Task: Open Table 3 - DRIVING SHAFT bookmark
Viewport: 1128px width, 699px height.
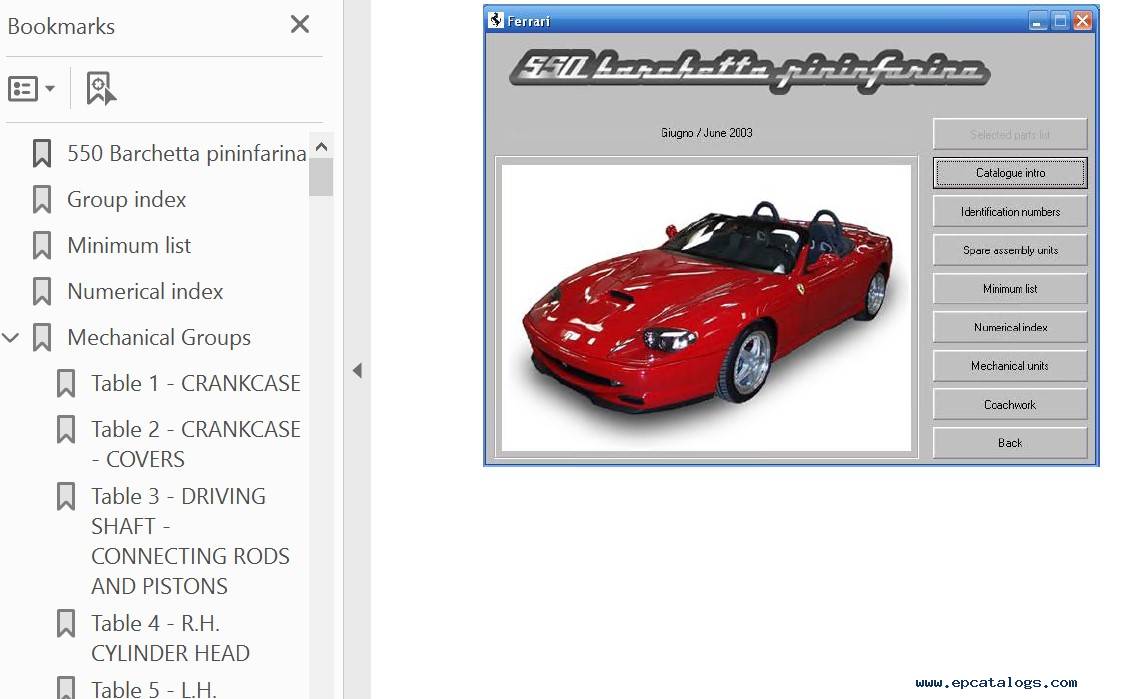Action: coord(190,541)
